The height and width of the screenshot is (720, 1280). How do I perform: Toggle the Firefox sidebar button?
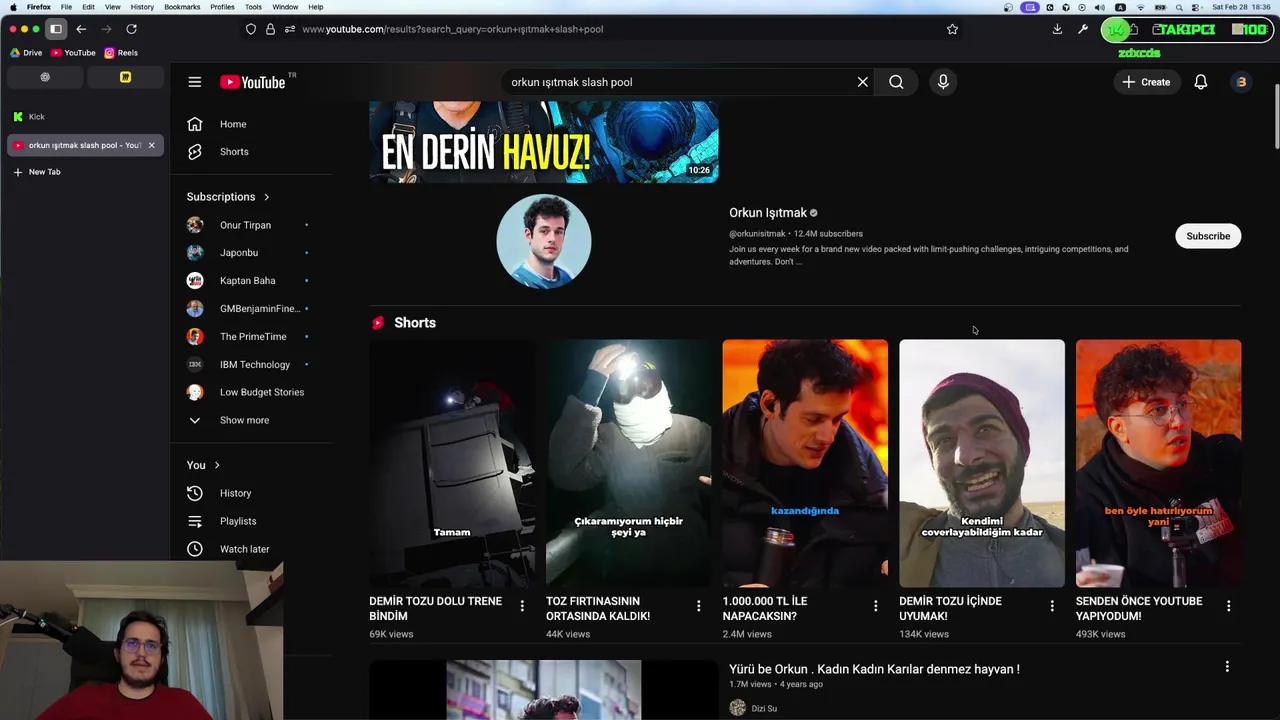(x=56, y=29)
